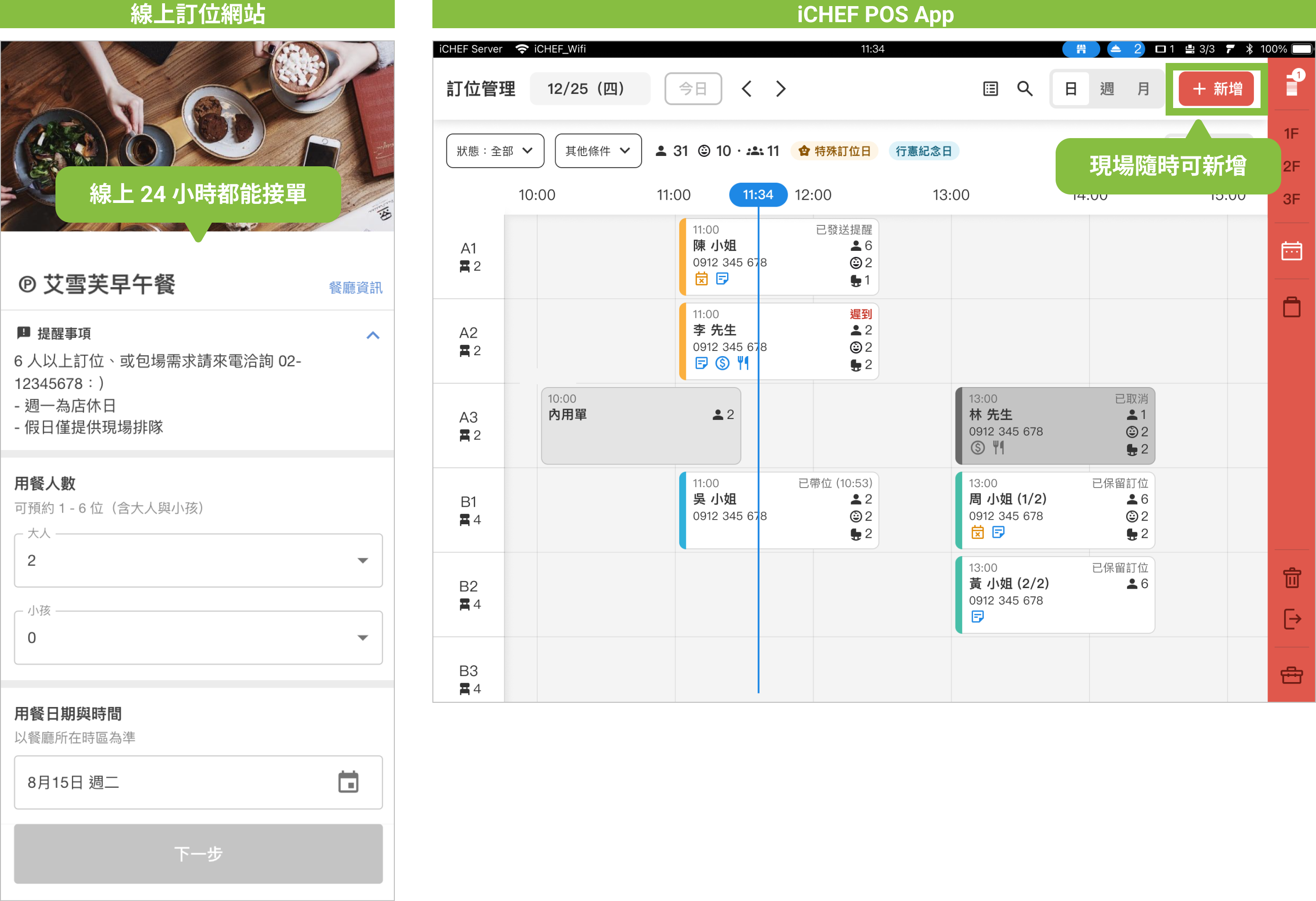This screenshot has width=1316, height=901.
Task: Open the 狀態：全部 status dropdown
Action: click(495, 151)
